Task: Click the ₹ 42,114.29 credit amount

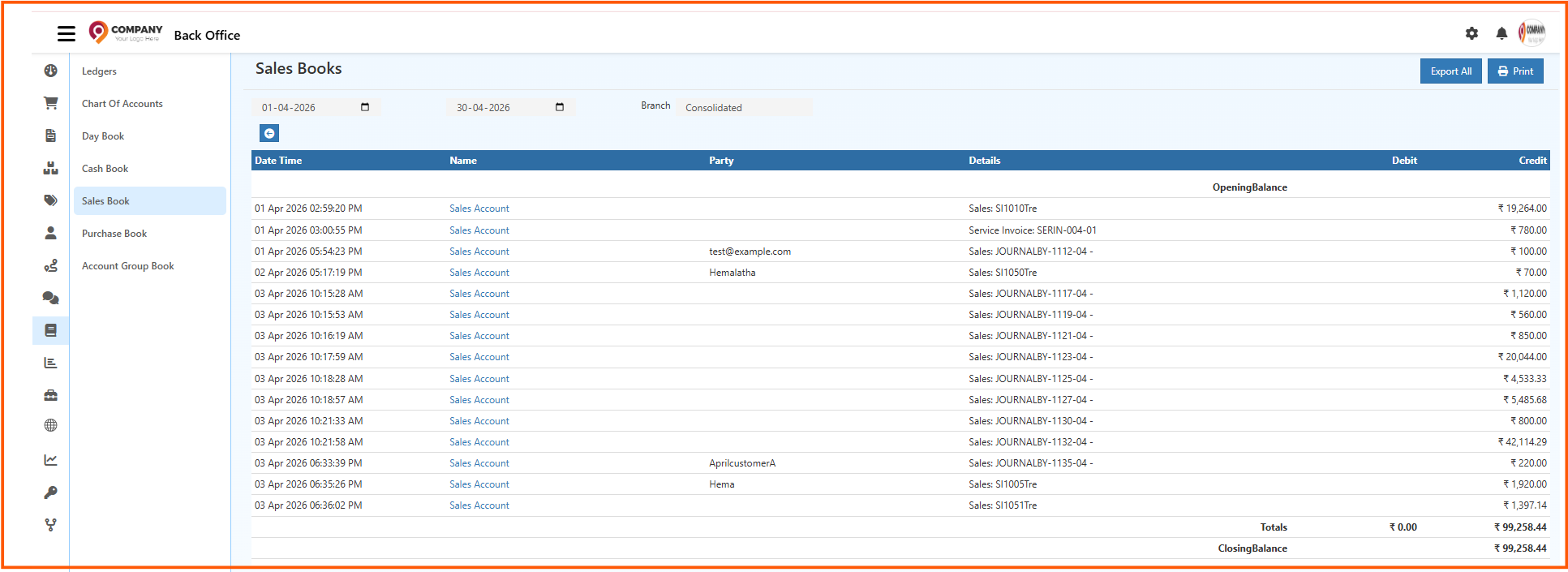Action: click(1522, 442)
